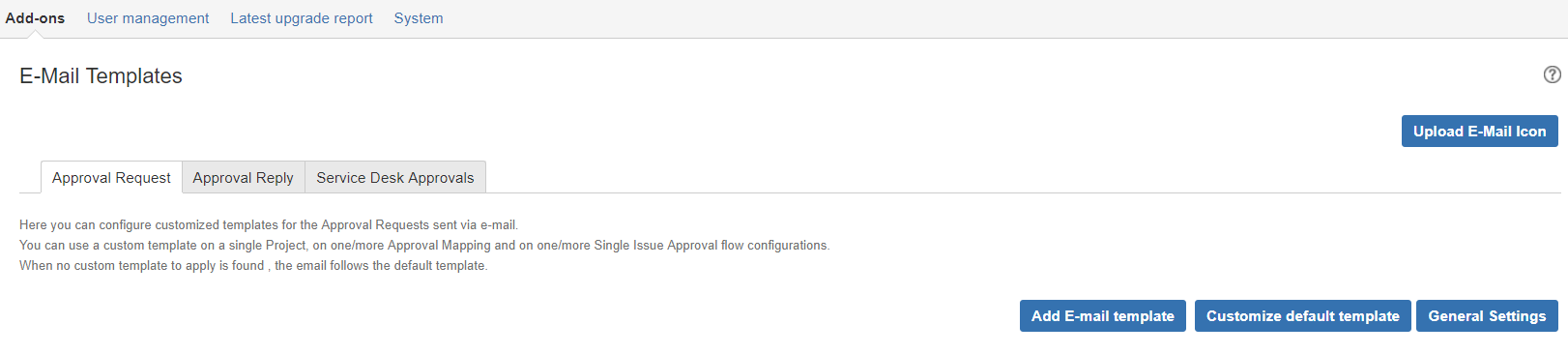Open the help question mark icon
The image size is (1568, 354).
1552,74
